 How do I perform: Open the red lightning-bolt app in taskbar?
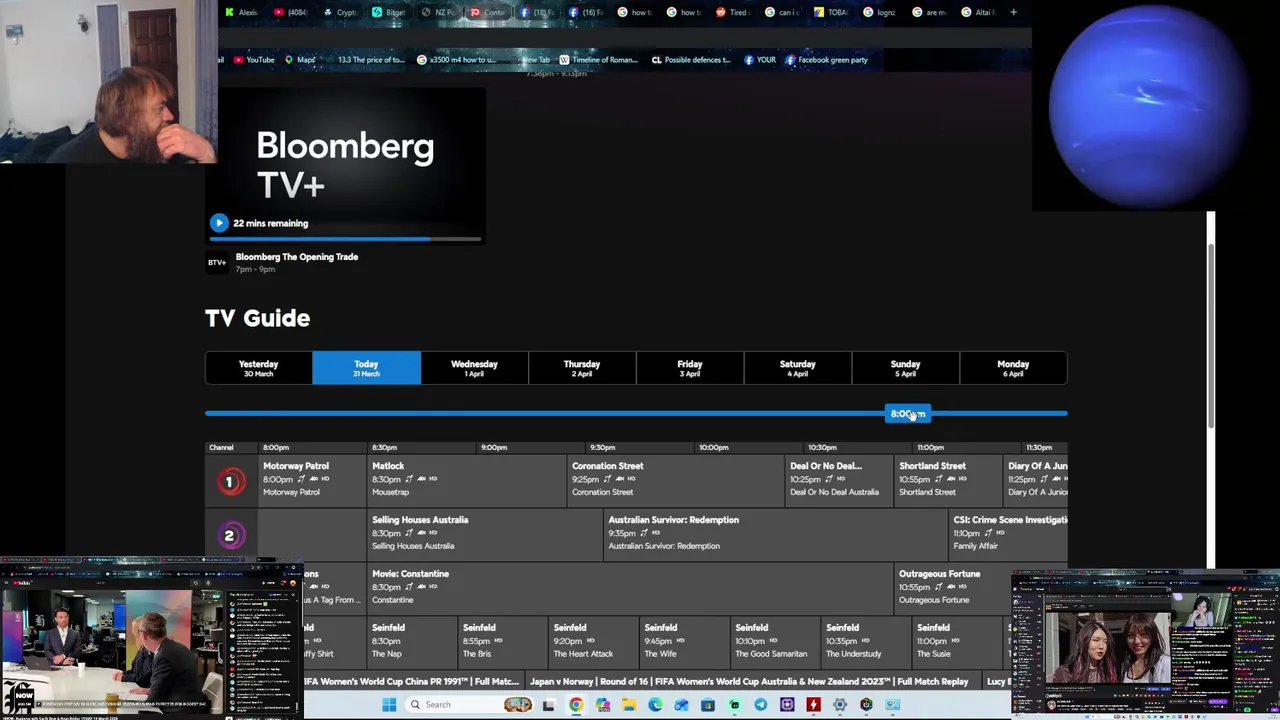[x=813, y=705]
